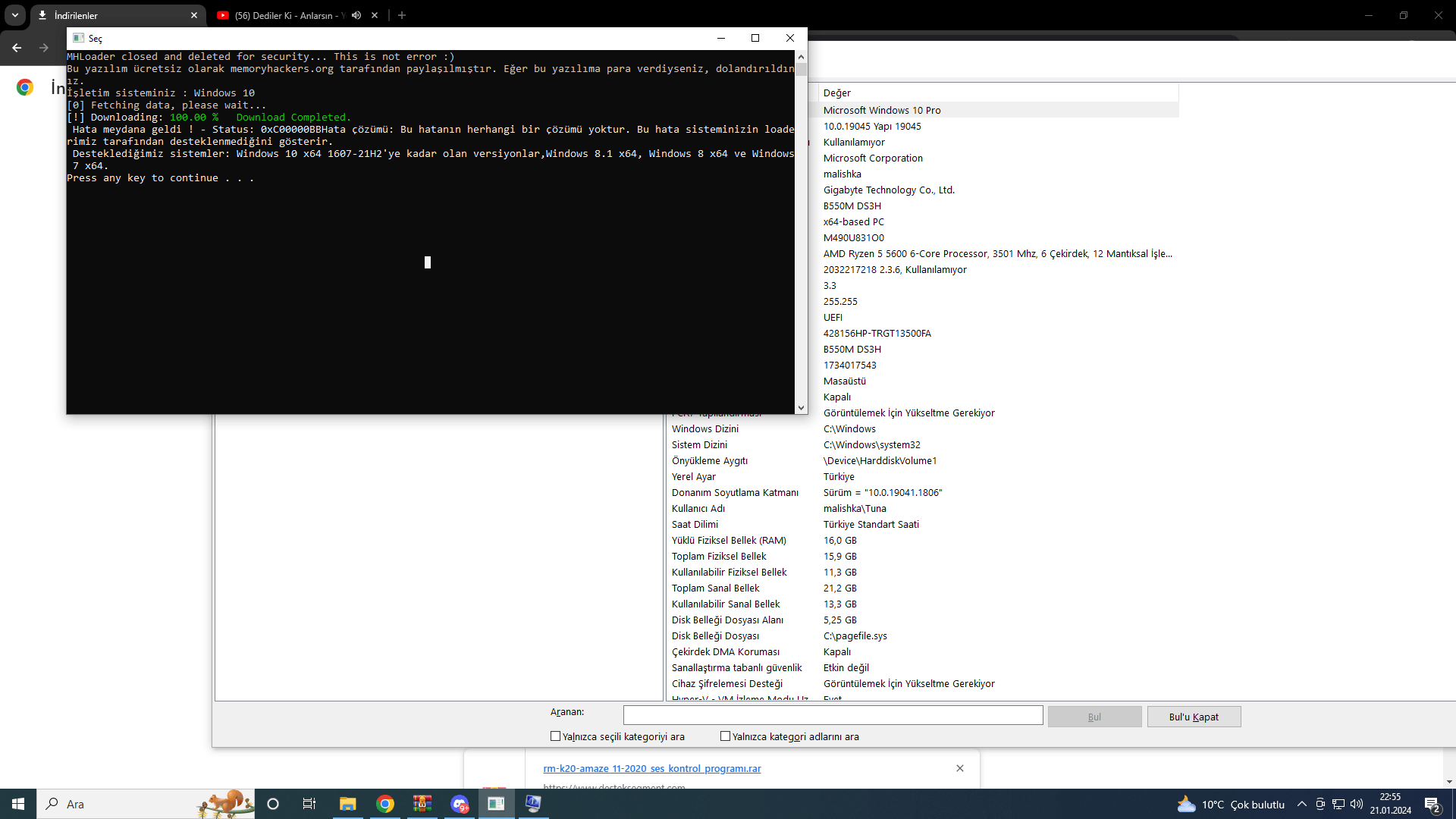Viewport: 1456px width, 819px height.
Task: Go forward in Chrome
Action: point(44,48)
